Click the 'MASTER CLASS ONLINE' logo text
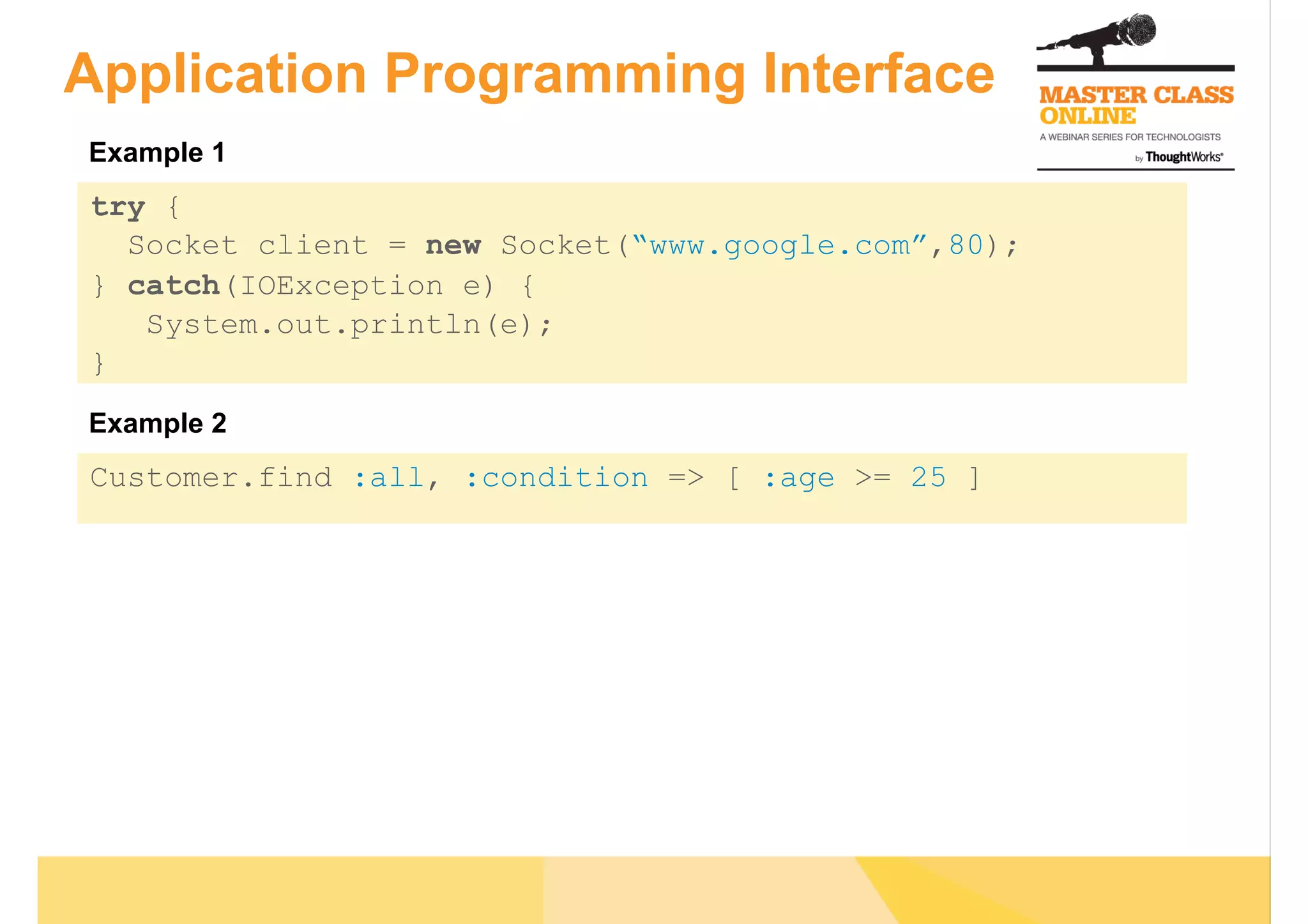This screenshot has width=1308, height=924. point(1136,105)
